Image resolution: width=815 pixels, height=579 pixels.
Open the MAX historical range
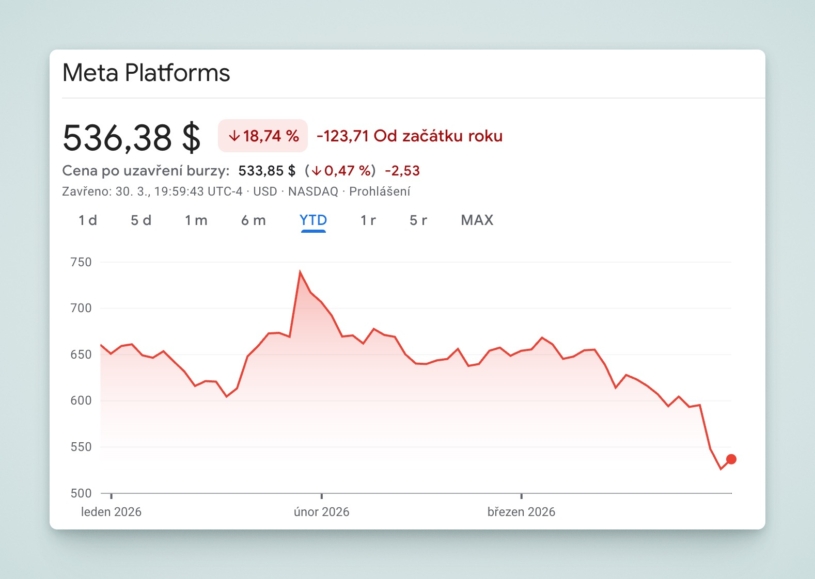tap(477, 220)
